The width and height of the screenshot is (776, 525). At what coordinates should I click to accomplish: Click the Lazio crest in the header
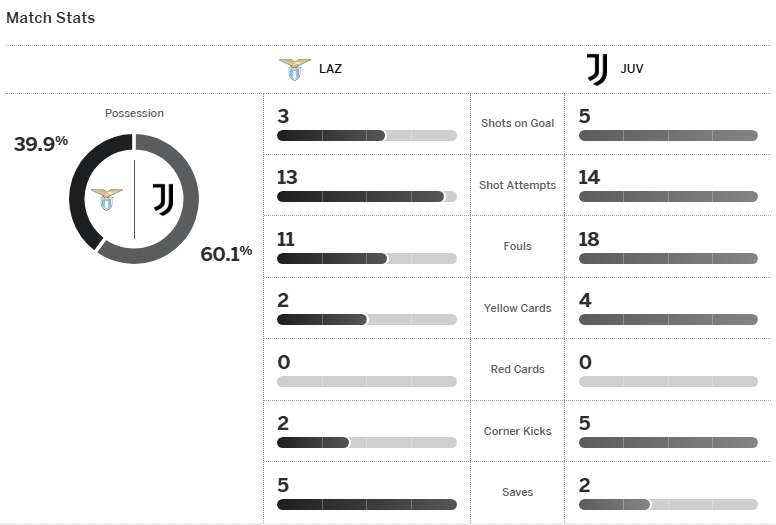tap(294, 69)
